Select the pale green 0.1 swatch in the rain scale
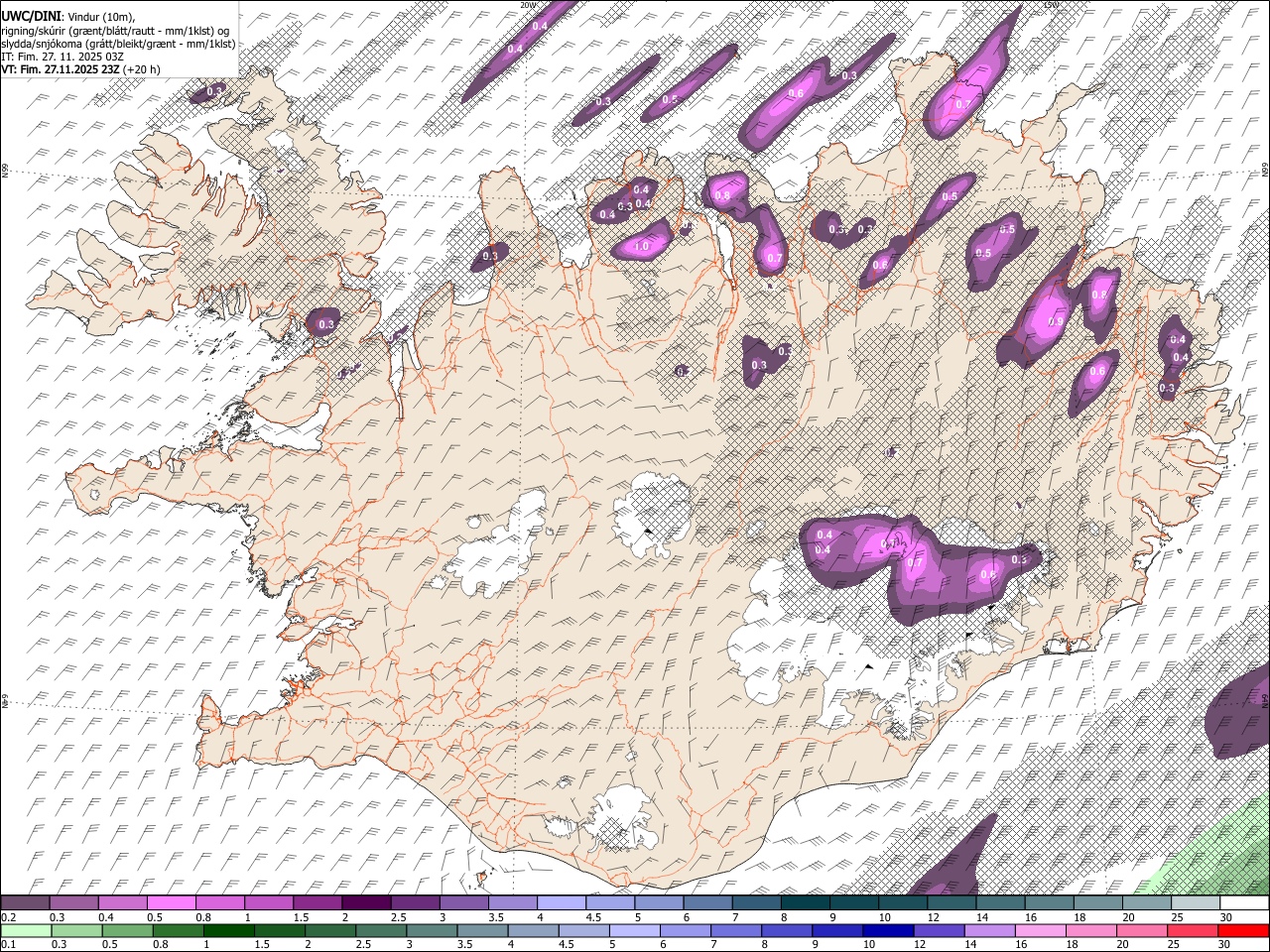Viewport: 1270px width, 952px height. (27, 930)
